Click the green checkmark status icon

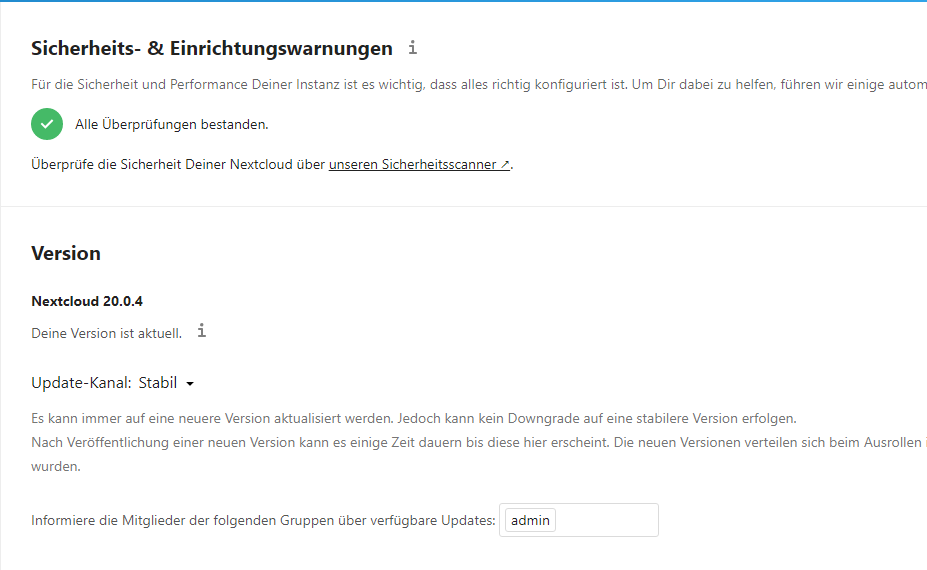point(47,124)
